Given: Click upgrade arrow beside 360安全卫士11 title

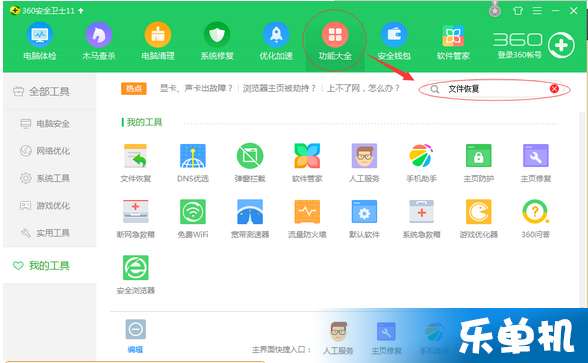Looking at the screenshot, I should tap(81, 11).
